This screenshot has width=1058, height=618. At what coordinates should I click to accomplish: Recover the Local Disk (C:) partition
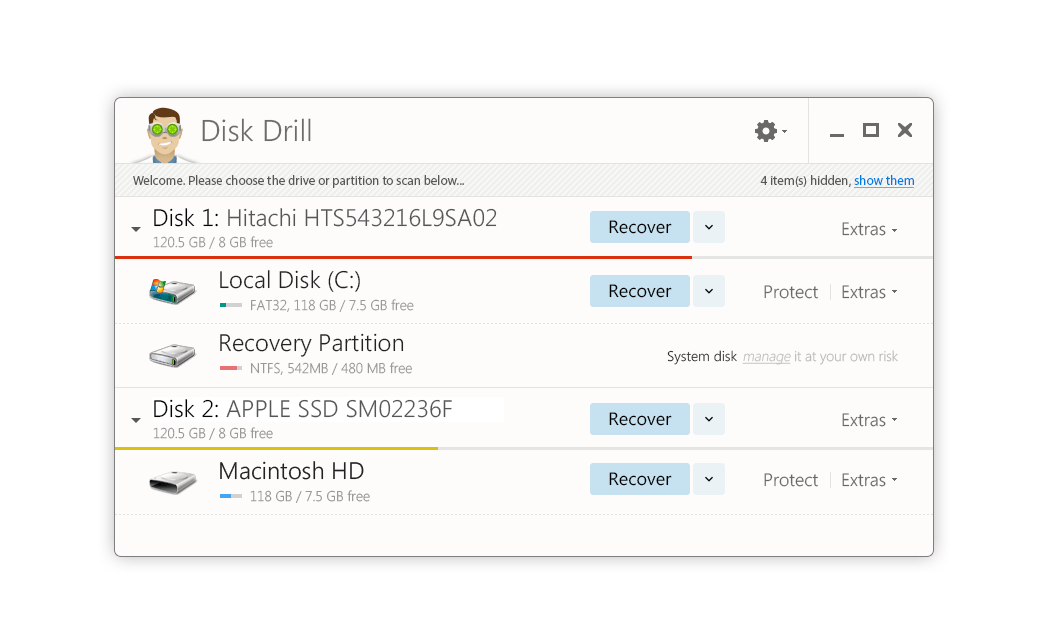pyautogui.click(x=640, y=291)
